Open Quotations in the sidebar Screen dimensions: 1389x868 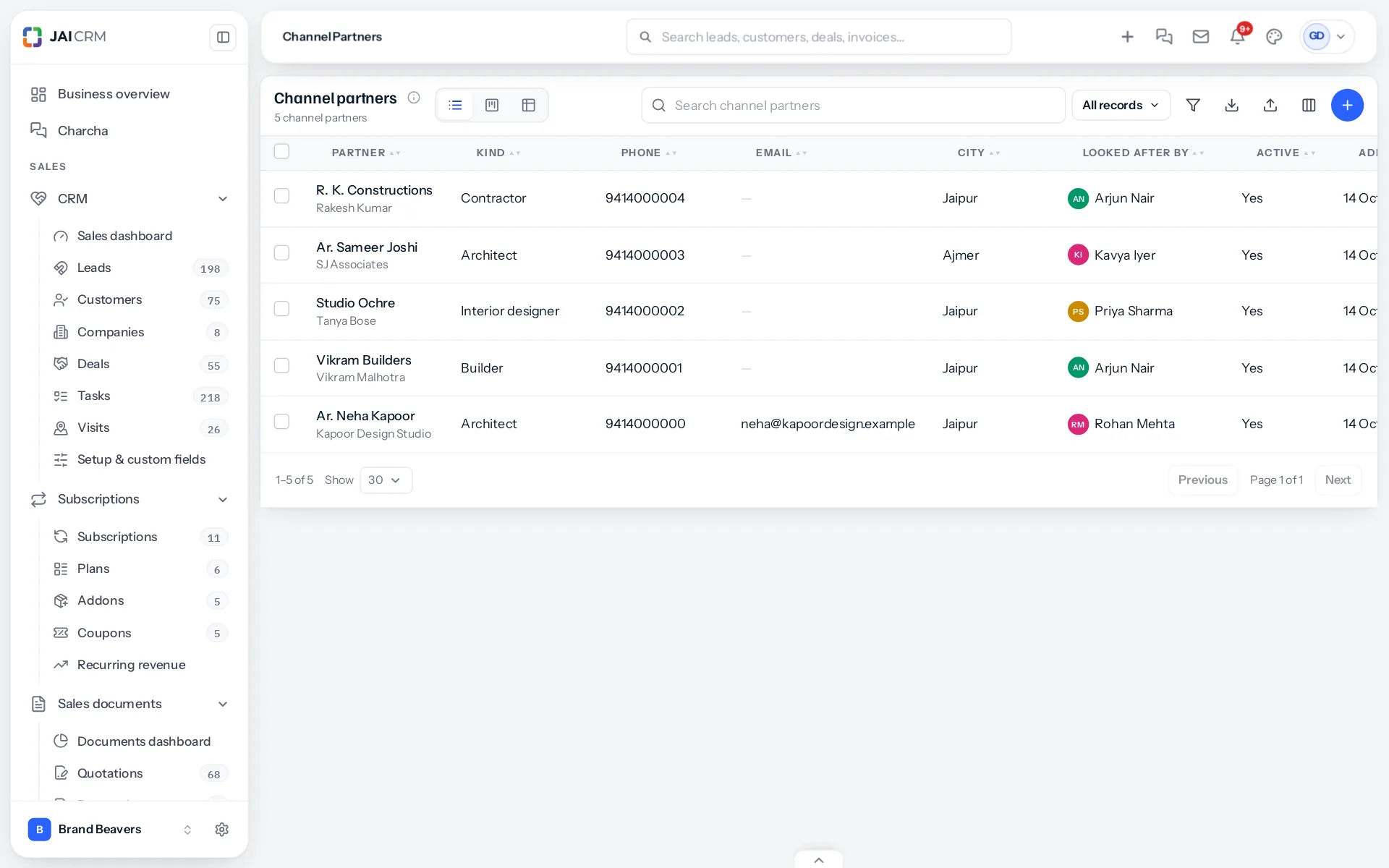pyautogui.click(x=140, y=774)
